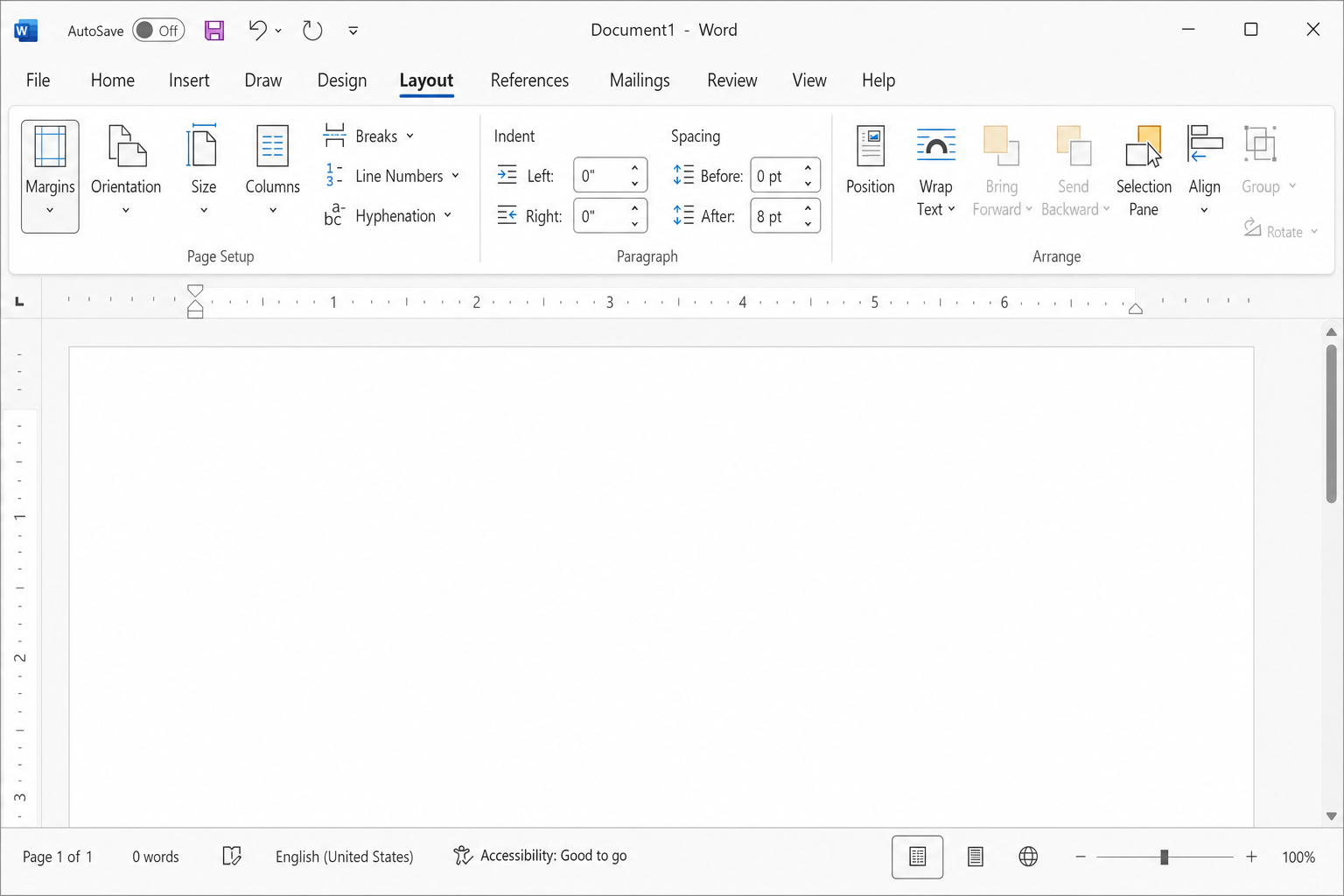Open Accessibility: Good to go checker
This screenshot has height=896, width=1344.
click(540, 856)
